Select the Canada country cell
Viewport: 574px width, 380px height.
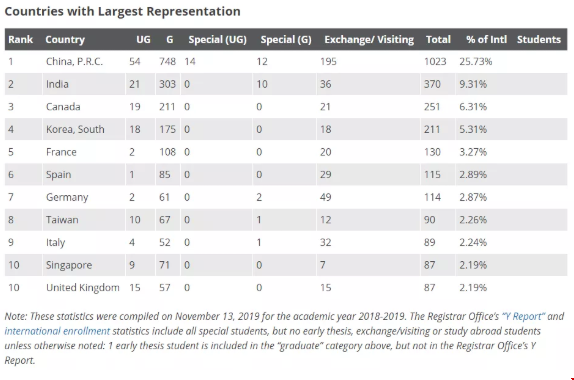(x=63, y=107)
